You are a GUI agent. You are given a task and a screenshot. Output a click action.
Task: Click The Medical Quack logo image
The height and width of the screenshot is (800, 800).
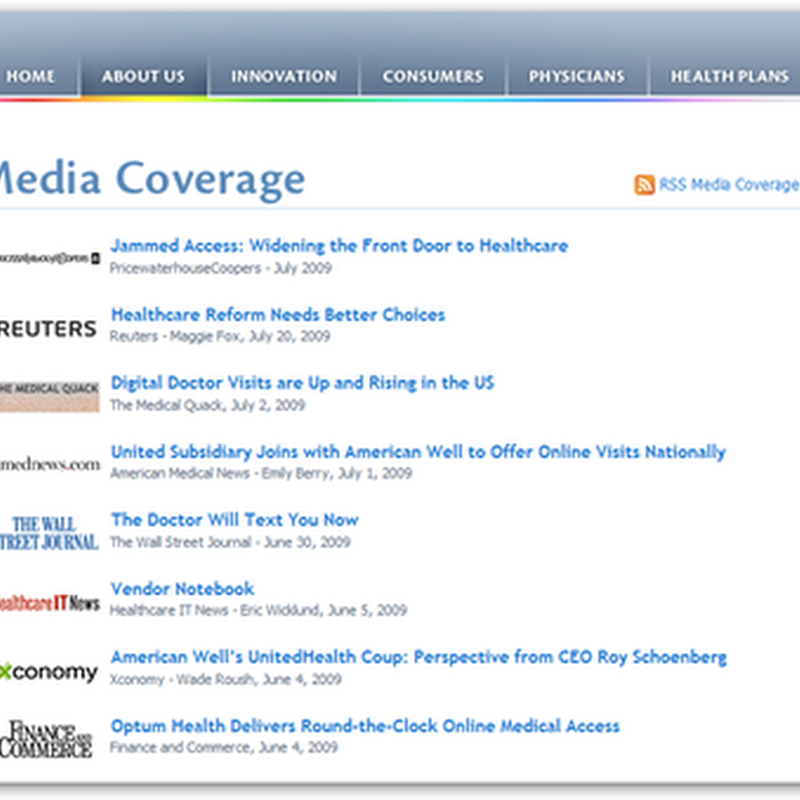pyautogui.click(x=49, y=396)
